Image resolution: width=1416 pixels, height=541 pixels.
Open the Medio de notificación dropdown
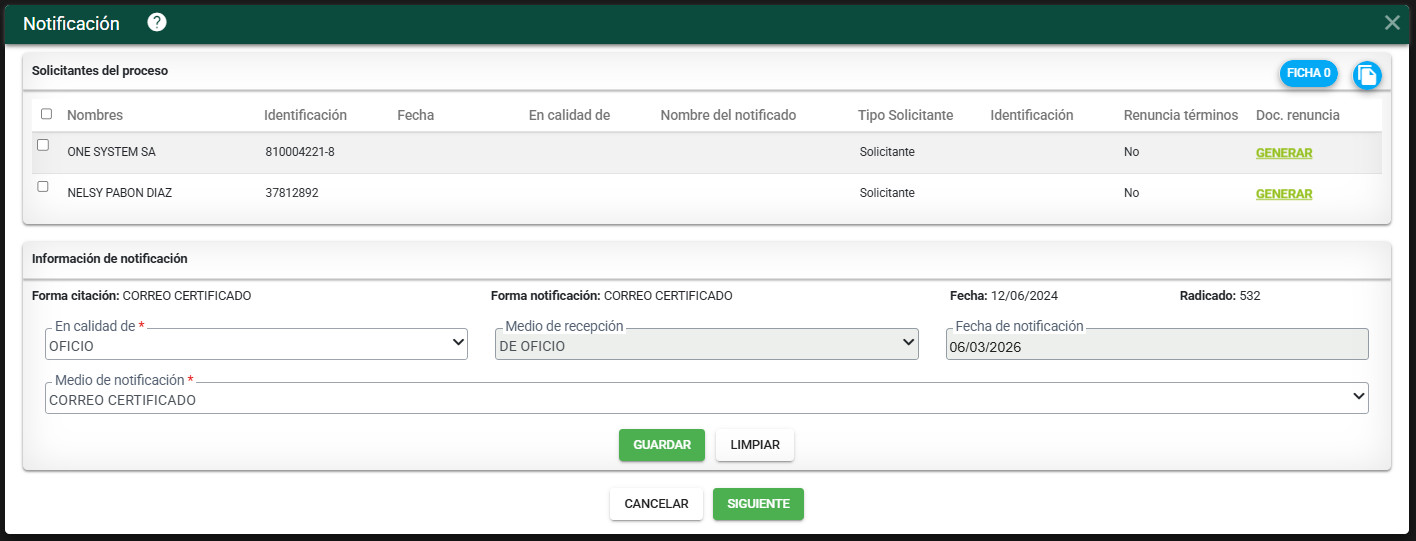point(706,398)
